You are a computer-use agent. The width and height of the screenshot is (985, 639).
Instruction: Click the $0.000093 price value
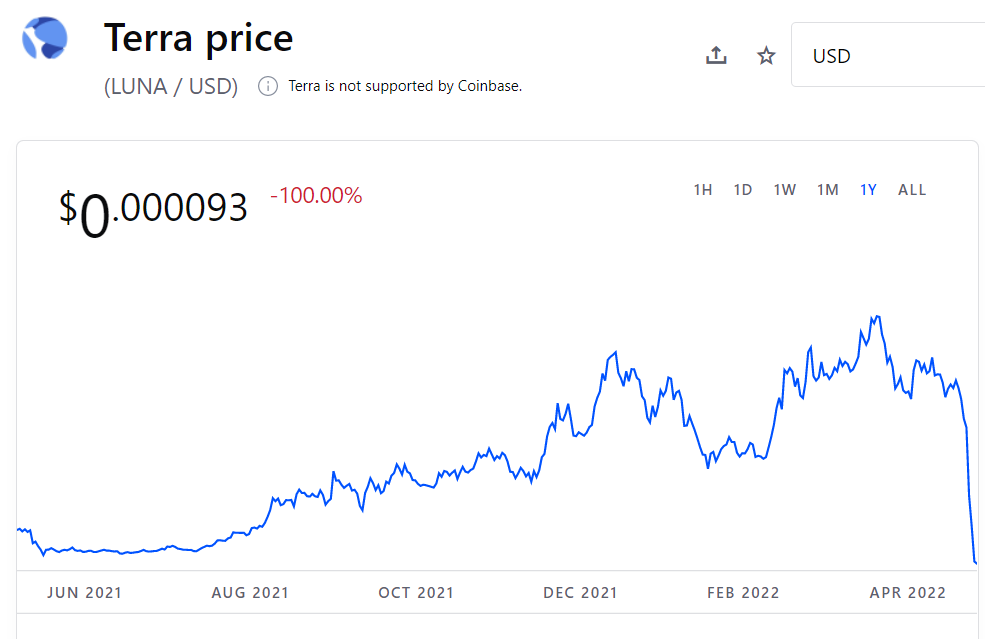coord(153,210)
